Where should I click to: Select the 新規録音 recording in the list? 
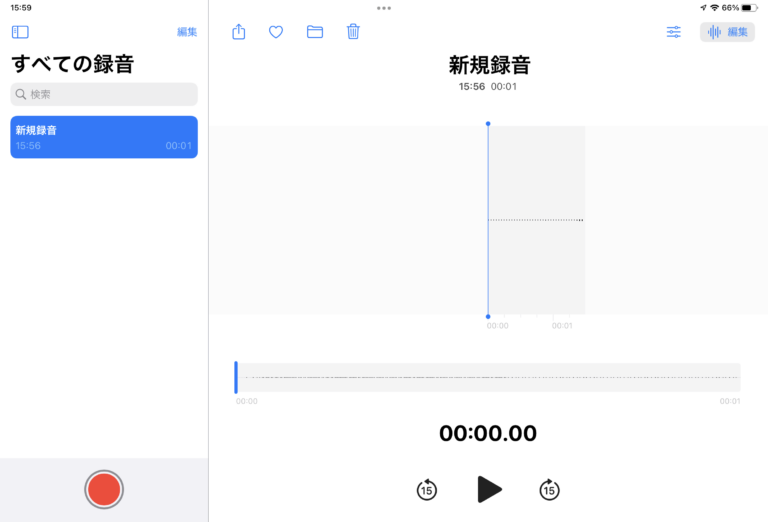click(104, 137)
